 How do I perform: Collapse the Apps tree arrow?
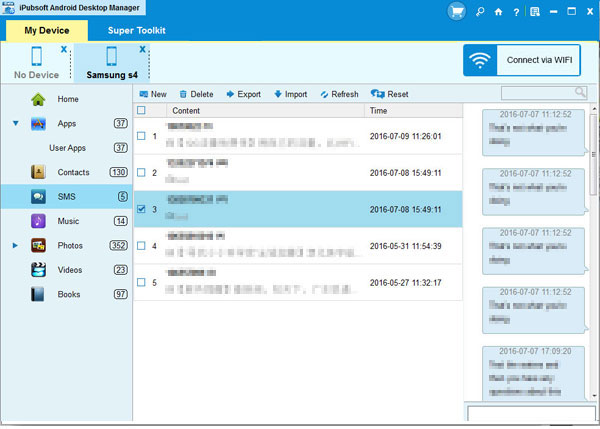(x=15, y=124)
